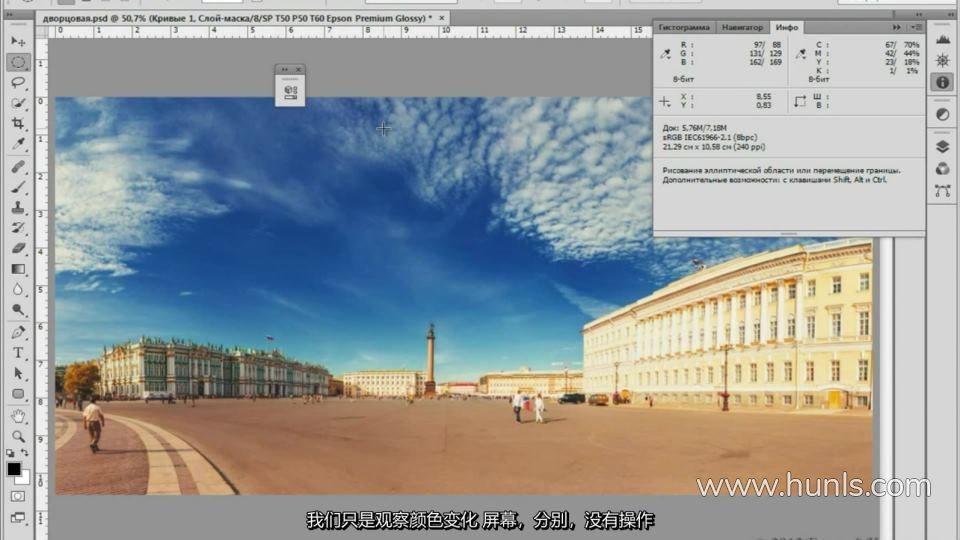Screen dimensions: 960x540
Task: Open the Adjustments panel dock icon
Action: coord(942,114)
